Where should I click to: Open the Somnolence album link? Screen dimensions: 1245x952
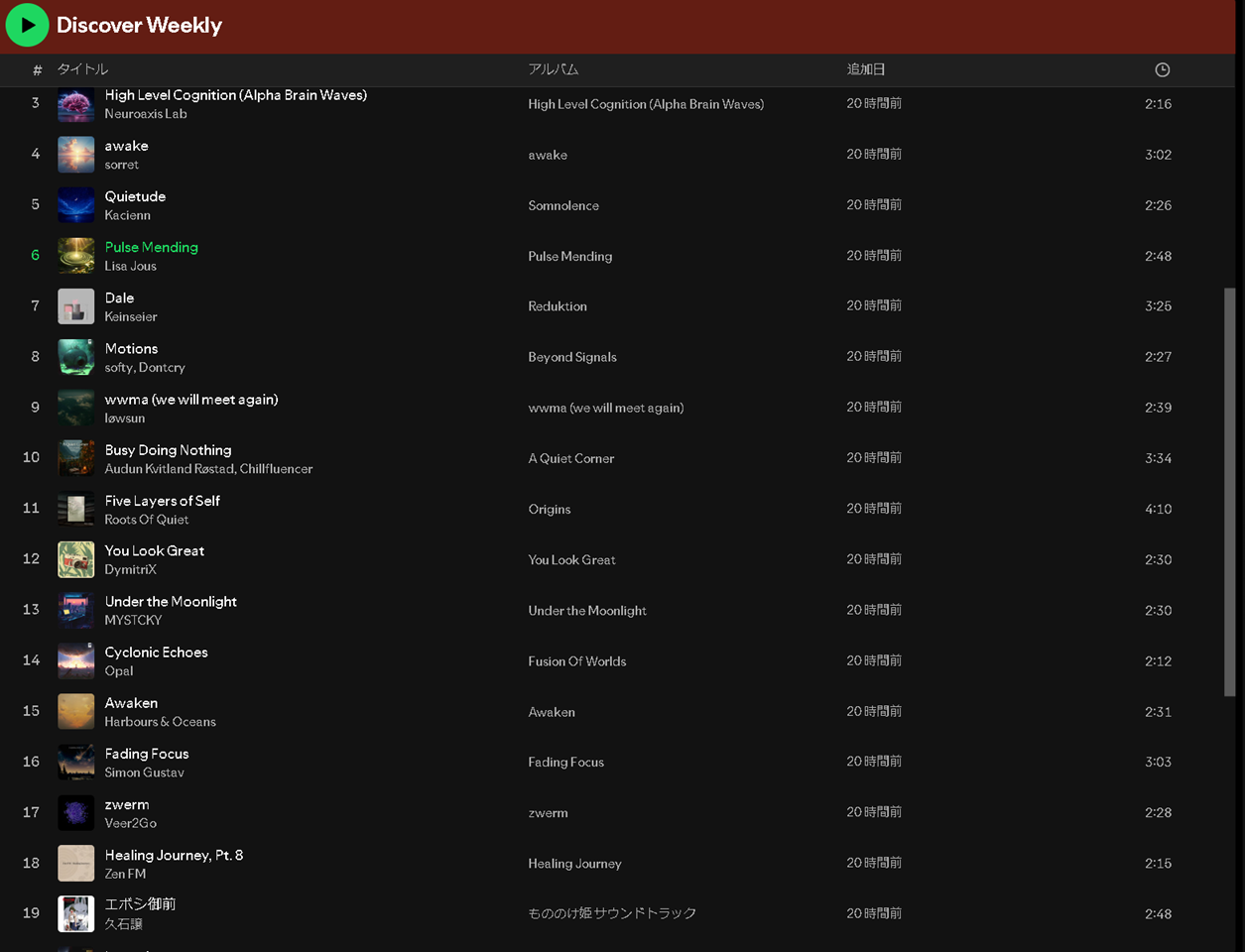[x=563, y=205]
